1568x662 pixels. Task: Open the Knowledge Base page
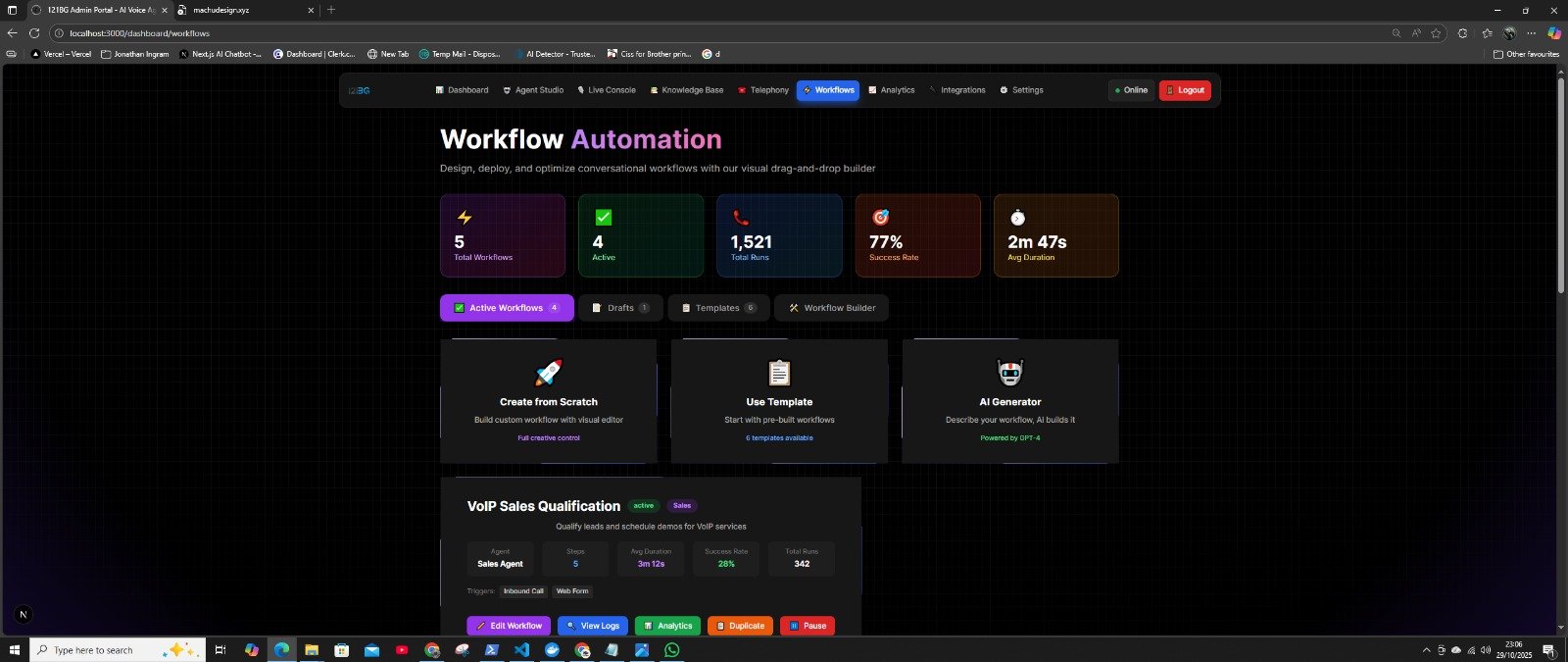tap(687, 90)
